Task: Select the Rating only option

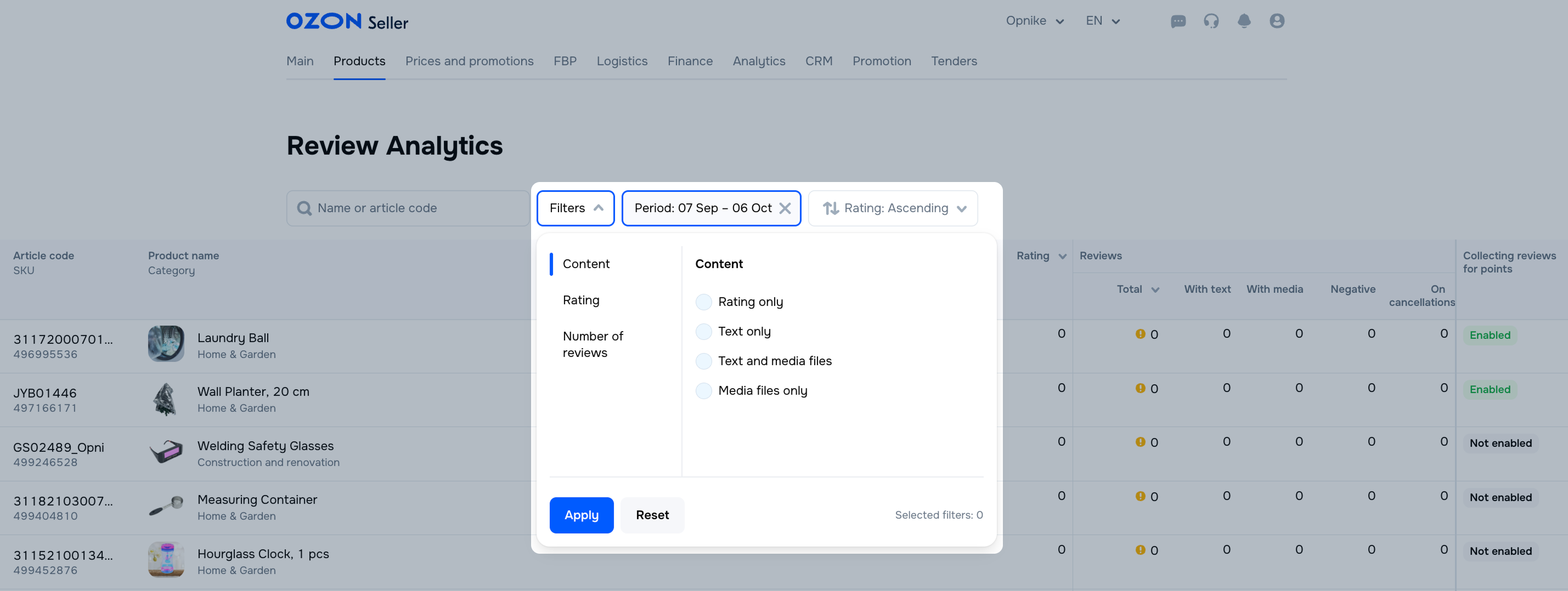Action: click(704, 302)
